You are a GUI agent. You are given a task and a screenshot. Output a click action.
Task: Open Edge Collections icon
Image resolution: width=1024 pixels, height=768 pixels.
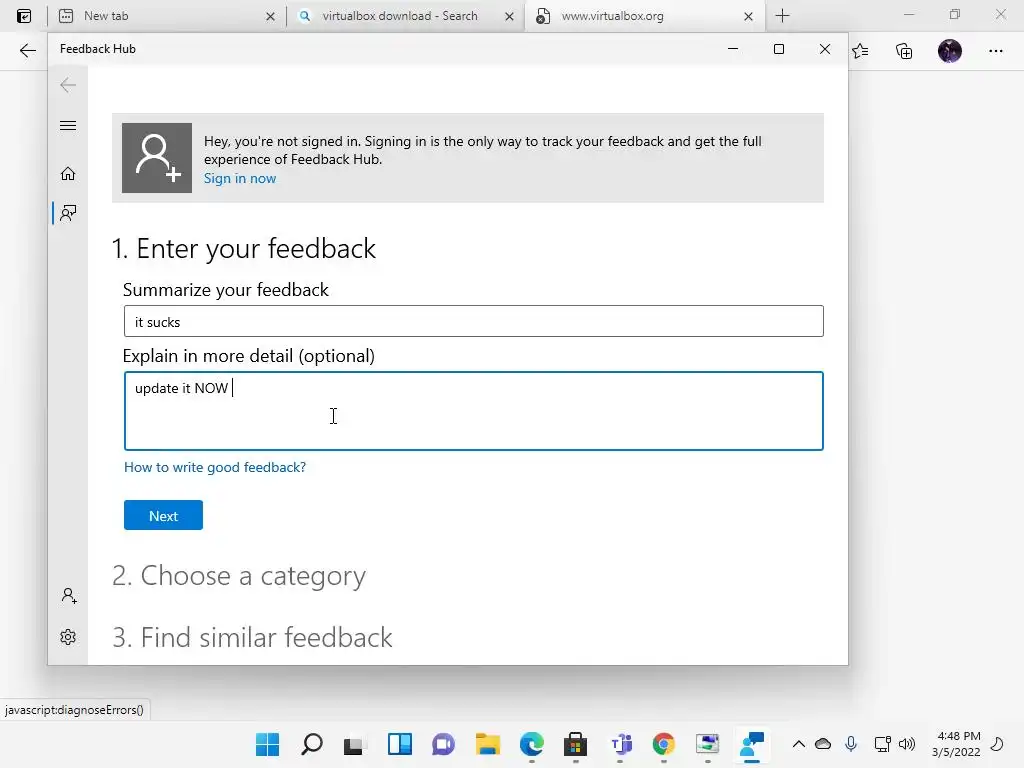tap(904, 51)
